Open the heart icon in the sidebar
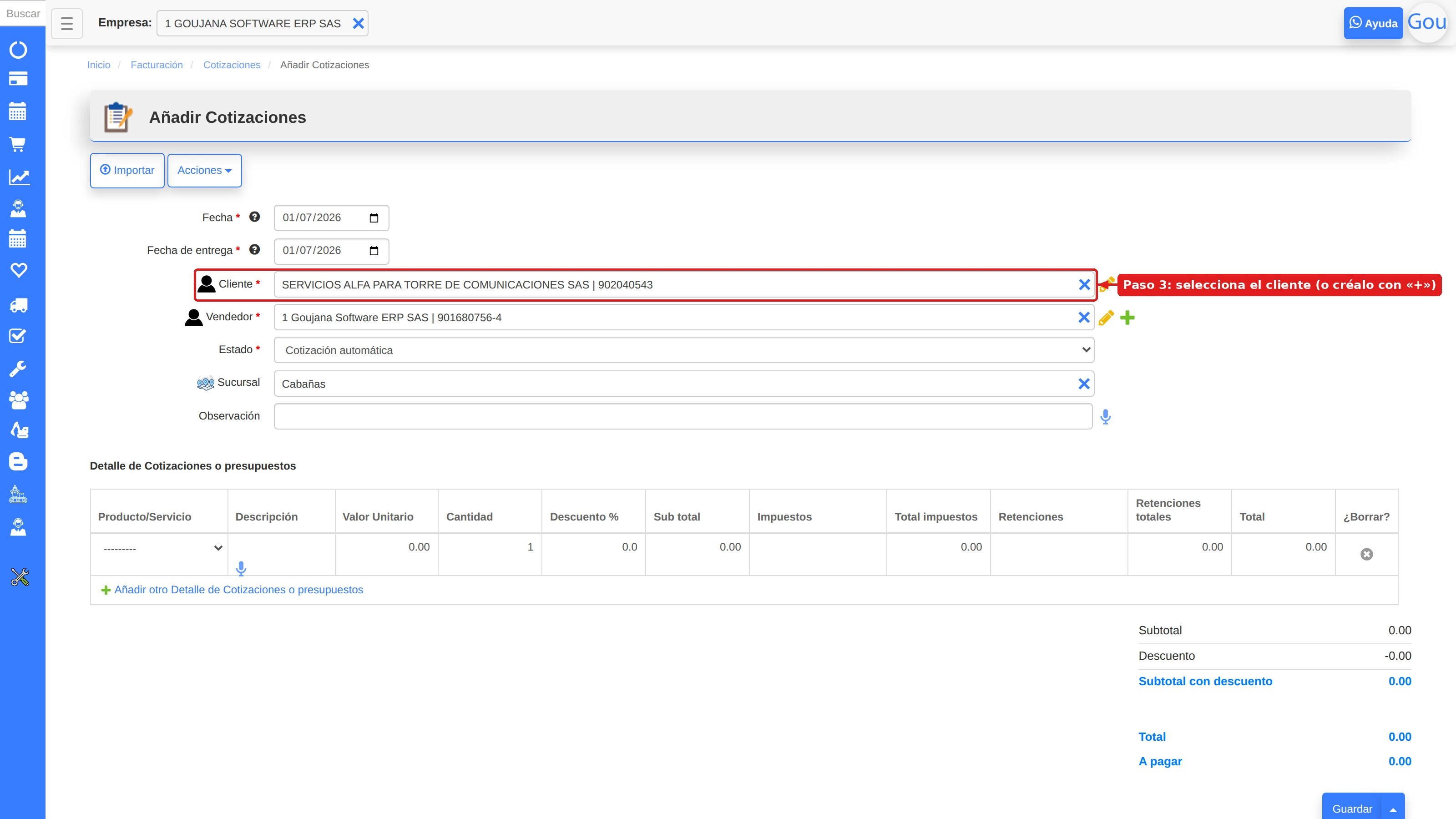Viewport: 1456px width, 819px height. (x=19, y=270)
